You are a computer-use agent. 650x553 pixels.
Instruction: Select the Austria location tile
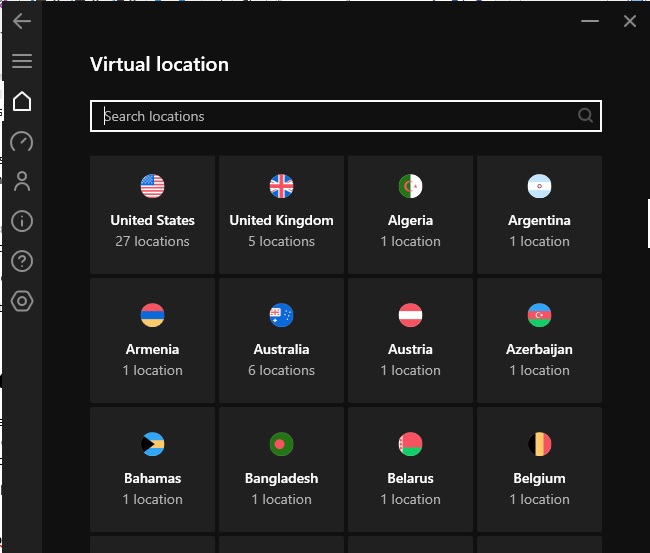(410, 340)
